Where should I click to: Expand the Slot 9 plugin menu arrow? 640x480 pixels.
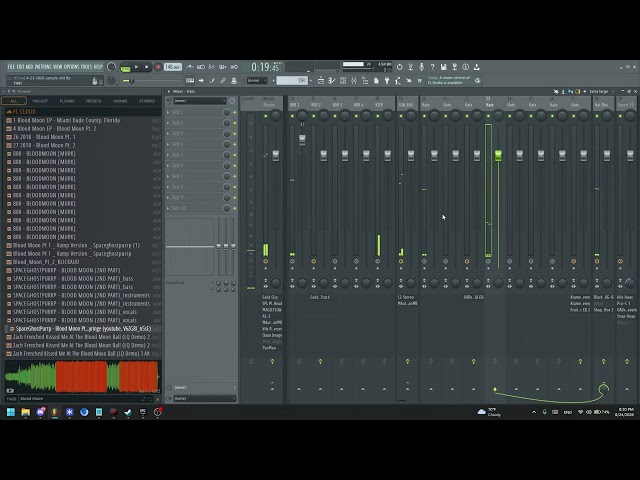click(168, 198)
